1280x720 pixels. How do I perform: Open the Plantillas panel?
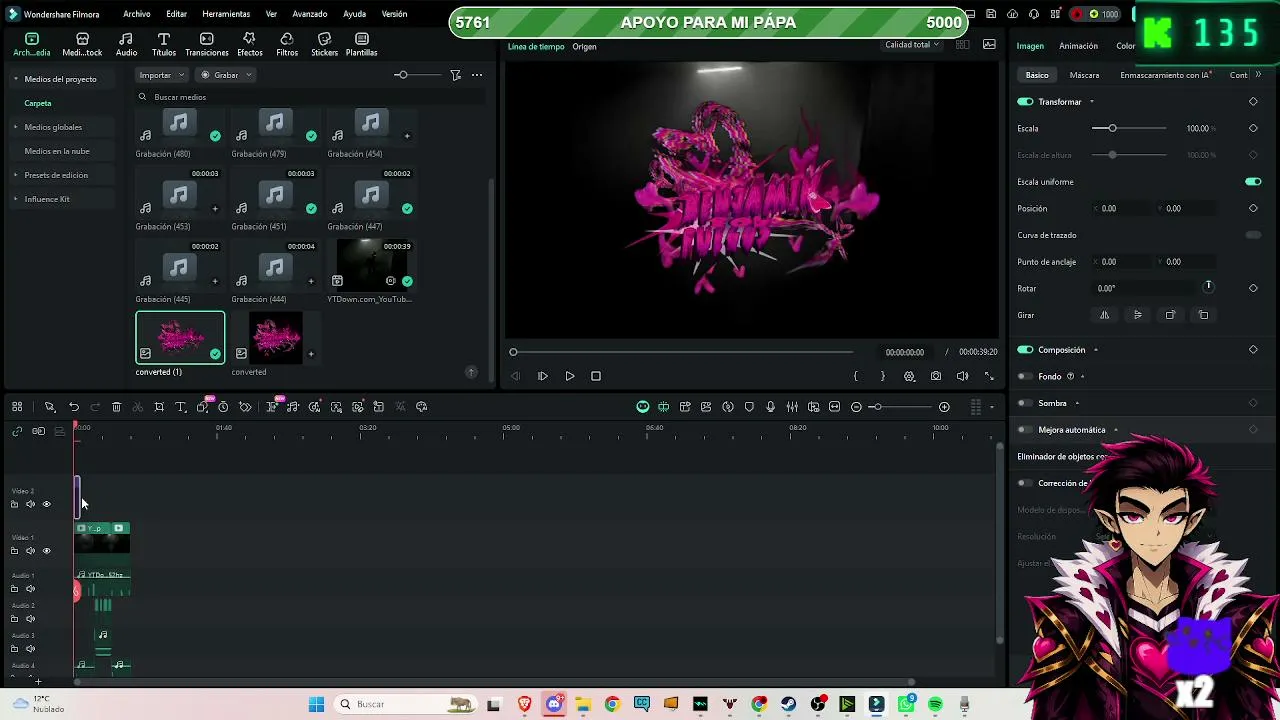click(362, 44)
